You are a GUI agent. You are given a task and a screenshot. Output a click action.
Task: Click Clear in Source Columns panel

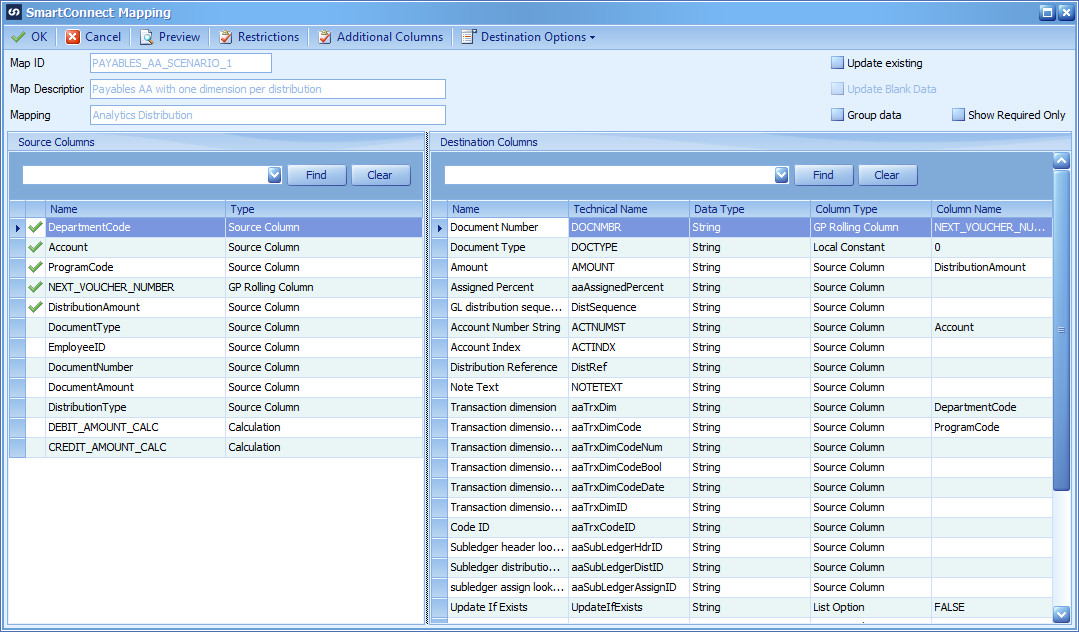[x=381, y=175]
